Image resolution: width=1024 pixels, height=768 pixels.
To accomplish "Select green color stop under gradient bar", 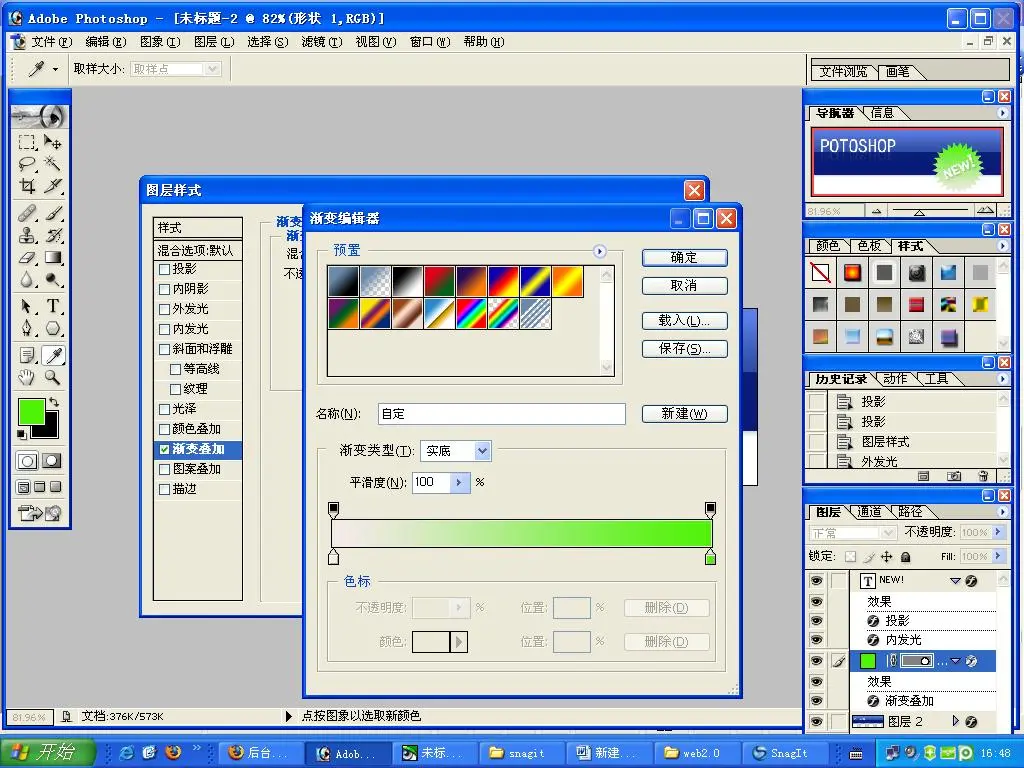I will [711, 557].
